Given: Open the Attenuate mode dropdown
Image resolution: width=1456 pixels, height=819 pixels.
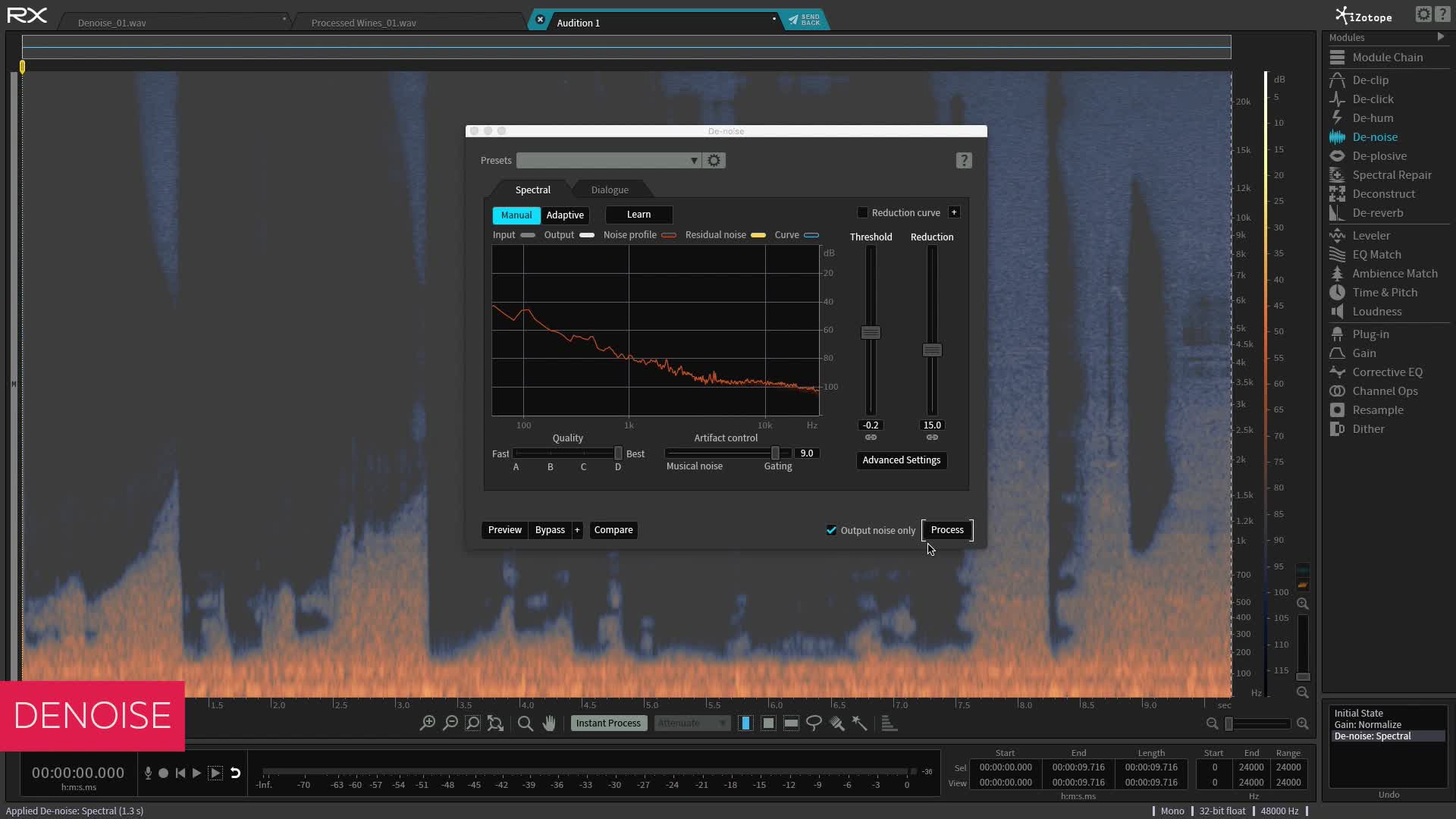Looking at the screenshot, I should (691, 723).
